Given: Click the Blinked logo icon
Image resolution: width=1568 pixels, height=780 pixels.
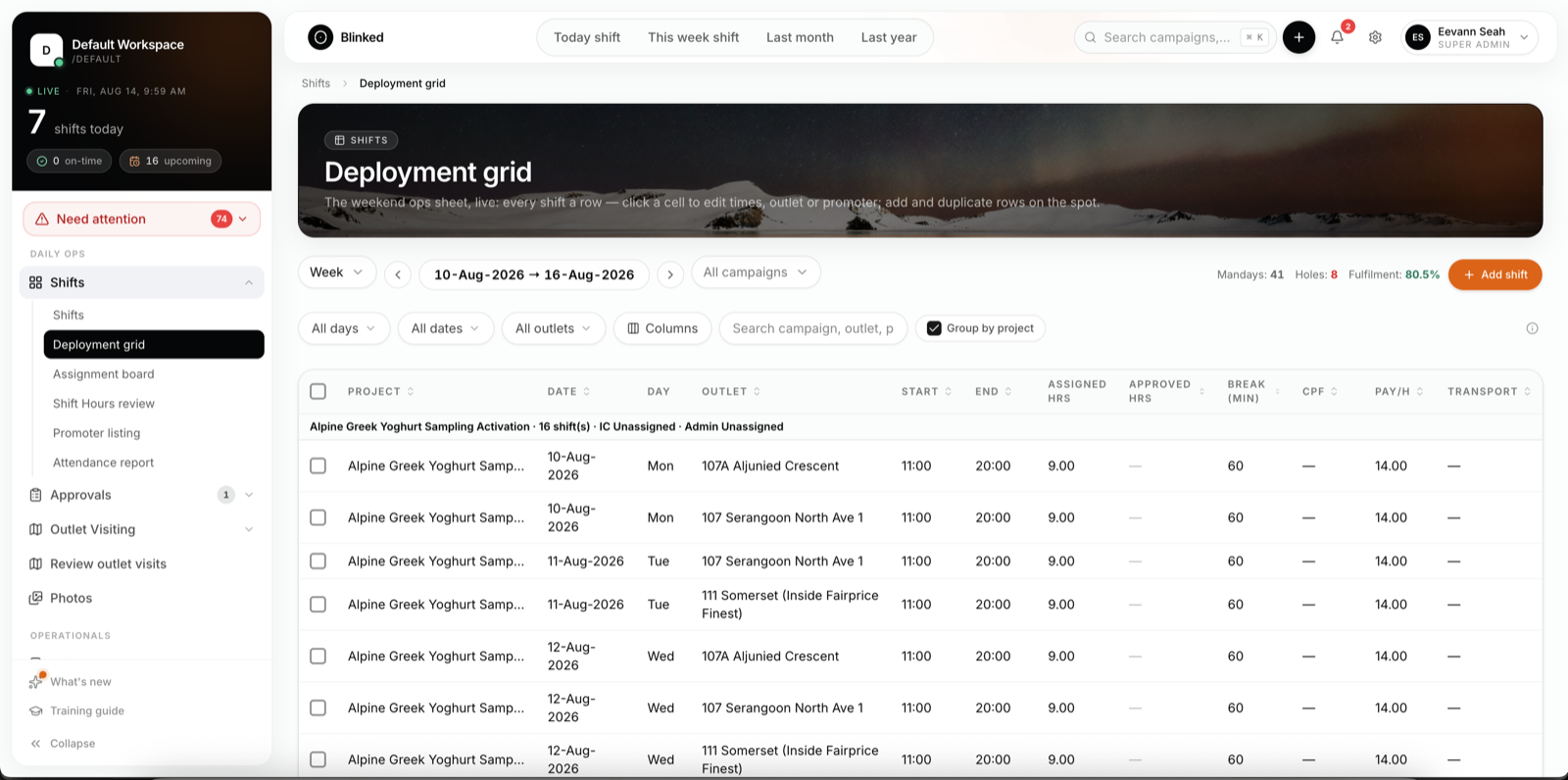Looking at the screenshot, I should tap(319, 37).
